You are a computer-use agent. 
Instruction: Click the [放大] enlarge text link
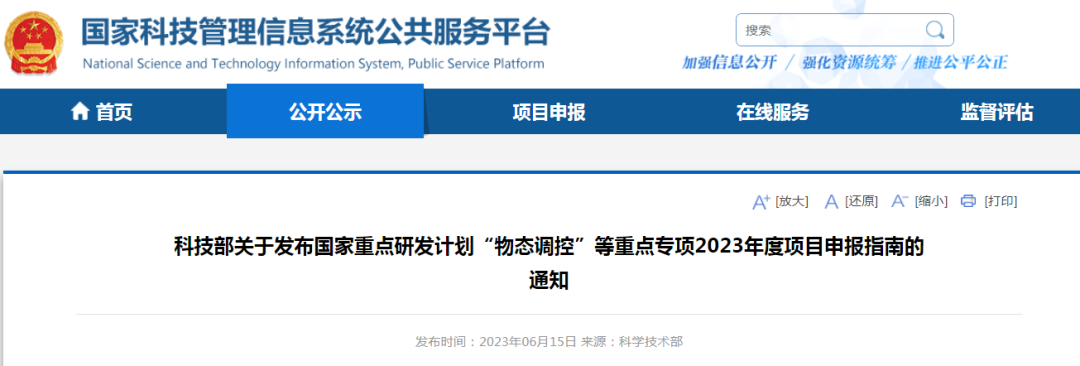tap(791, 201)
